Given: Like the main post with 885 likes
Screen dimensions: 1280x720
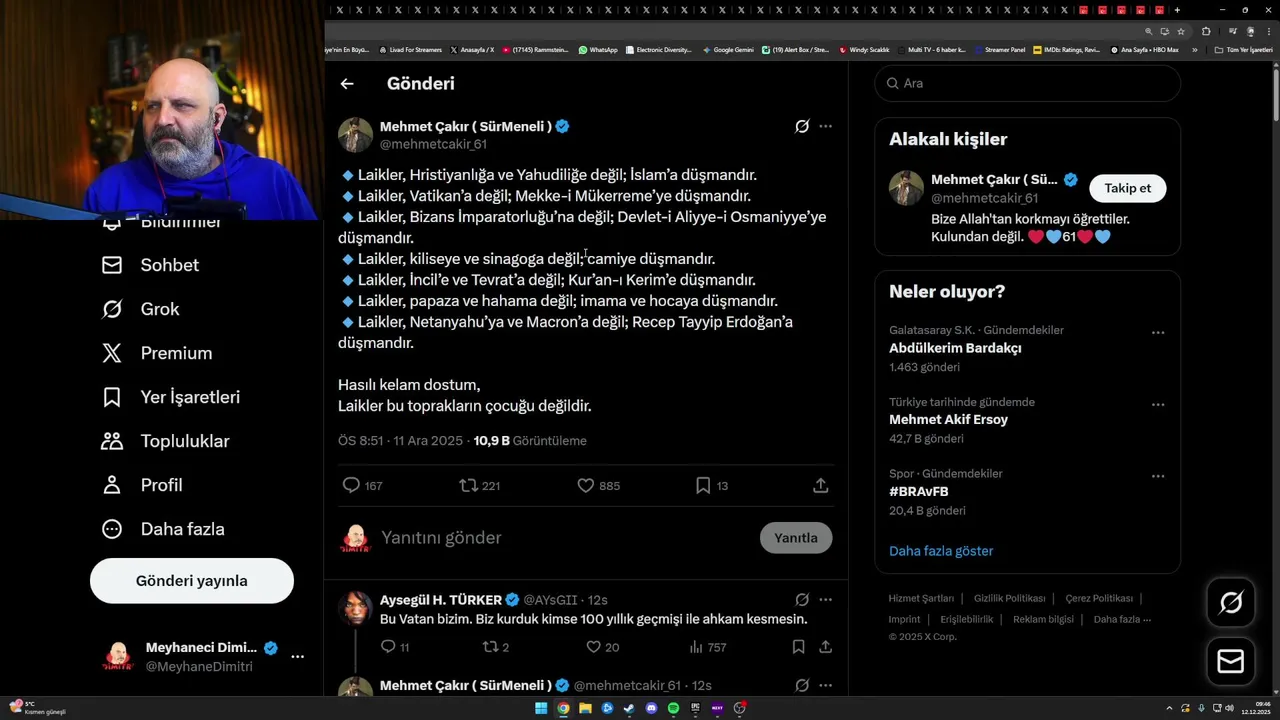Looking at the screenshot, I should coord(586,485).
